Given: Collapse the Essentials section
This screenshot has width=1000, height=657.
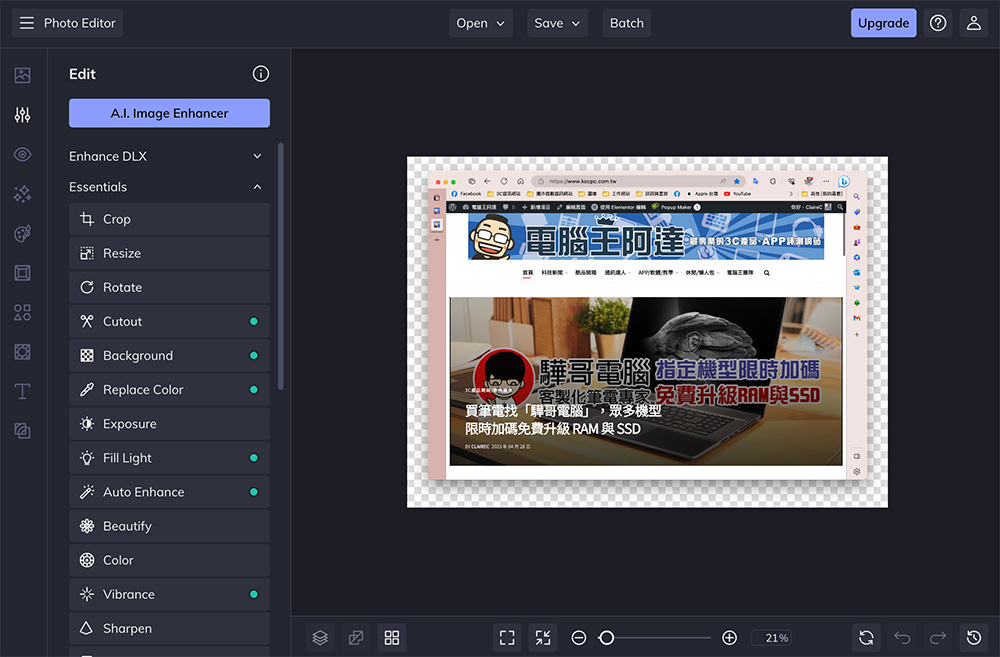Looking at the screenshot, I should point(166,187).
